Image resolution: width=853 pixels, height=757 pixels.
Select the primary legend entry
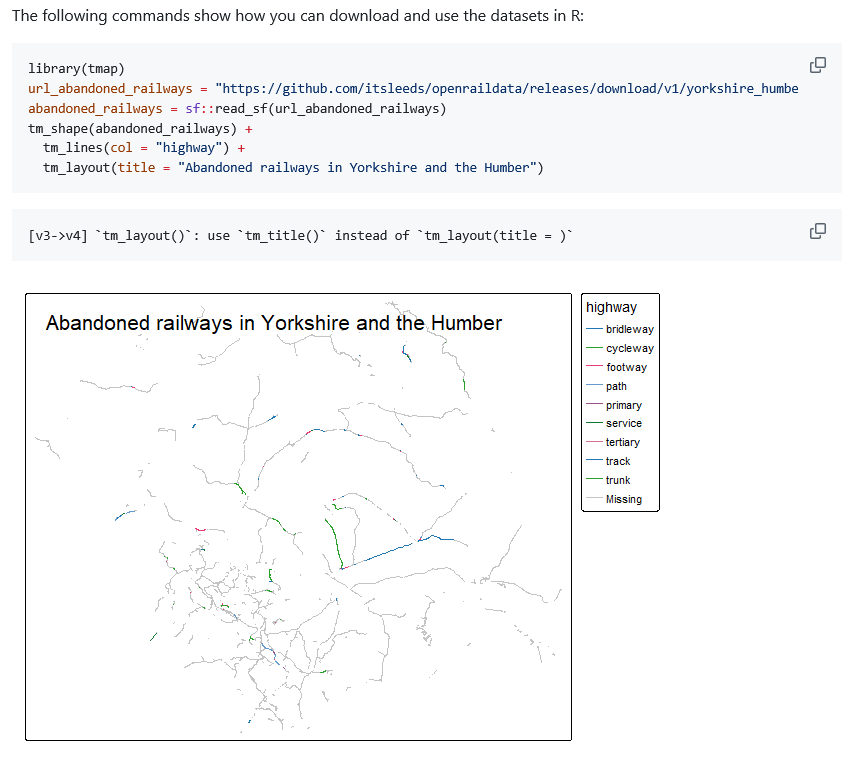click(623, 405)
